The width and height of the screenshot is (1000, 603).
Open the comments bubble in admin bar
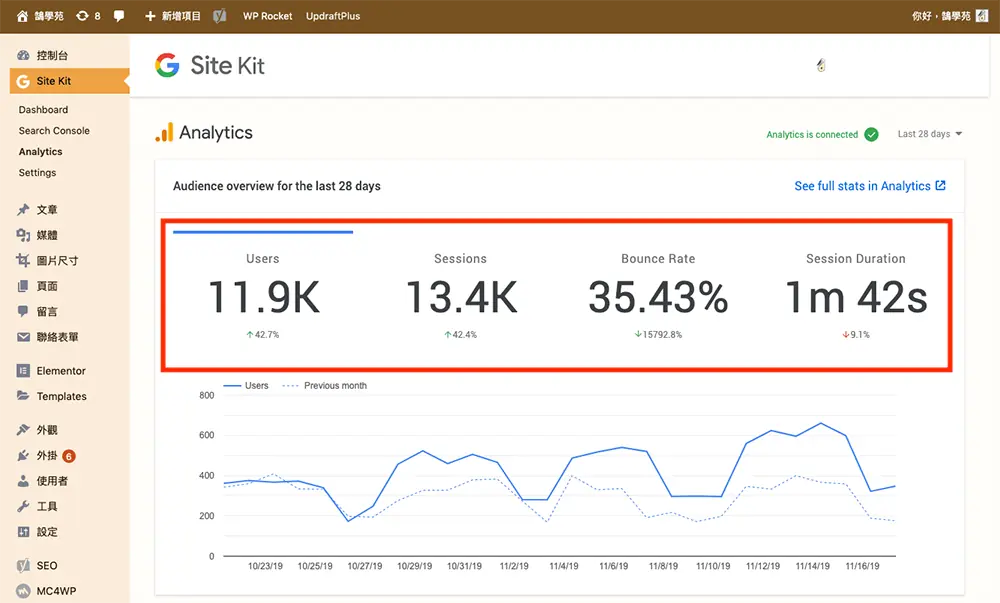[x=119, y=16]
